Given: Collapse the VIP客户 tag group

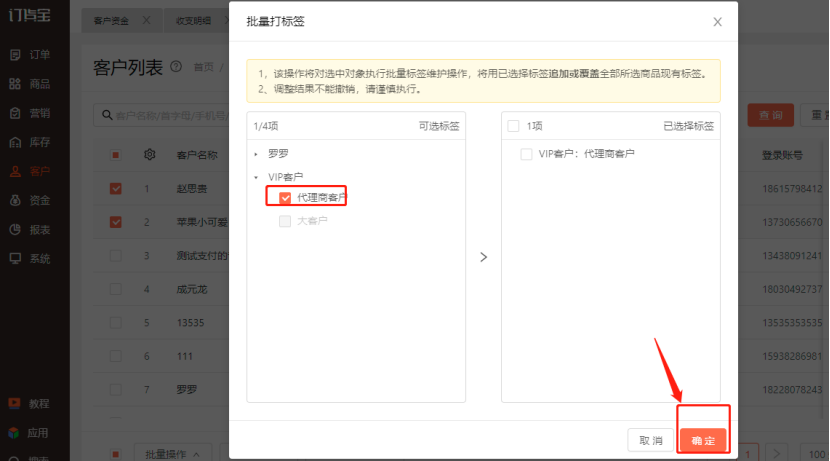Looking at the screenshot, I should (x=256, y=177).
